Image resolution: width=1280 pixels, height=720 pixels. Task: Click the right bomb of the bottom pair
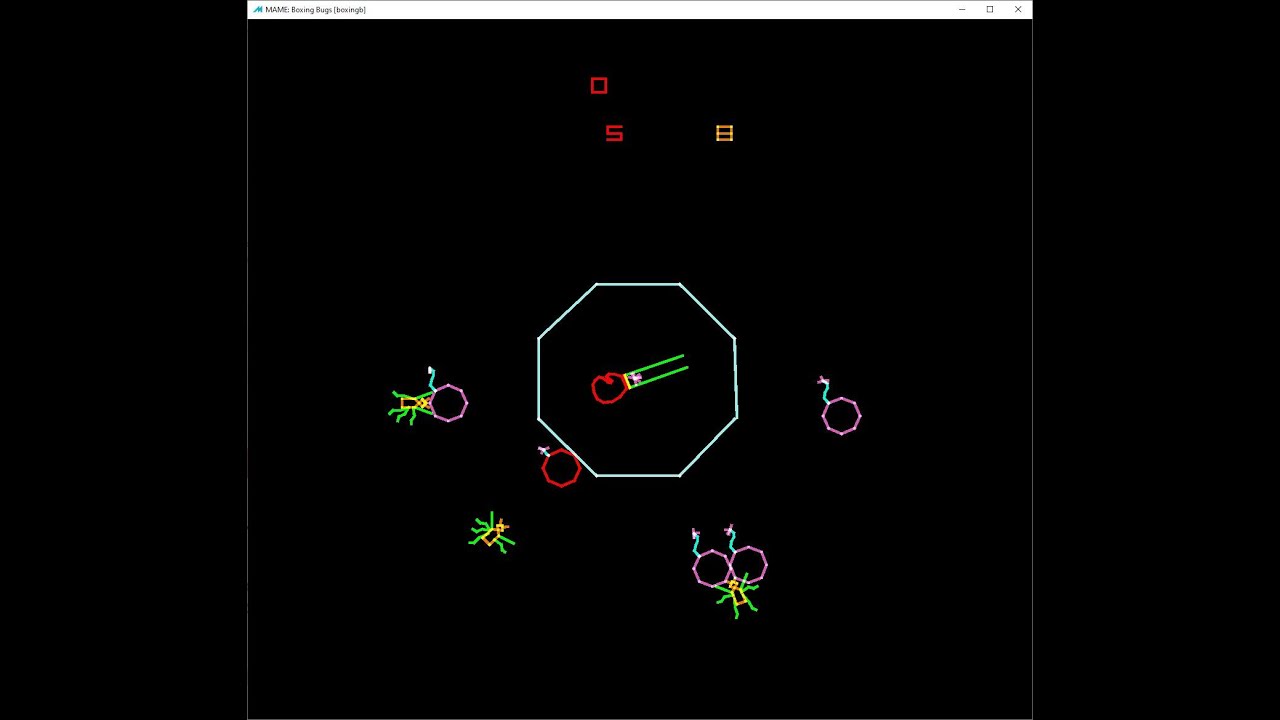pos(747,564)
